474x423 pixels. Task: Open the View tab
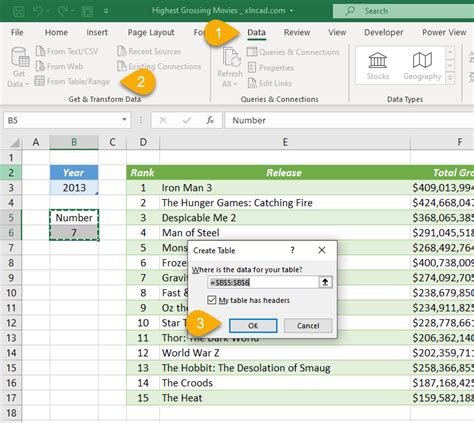(337, 32)
